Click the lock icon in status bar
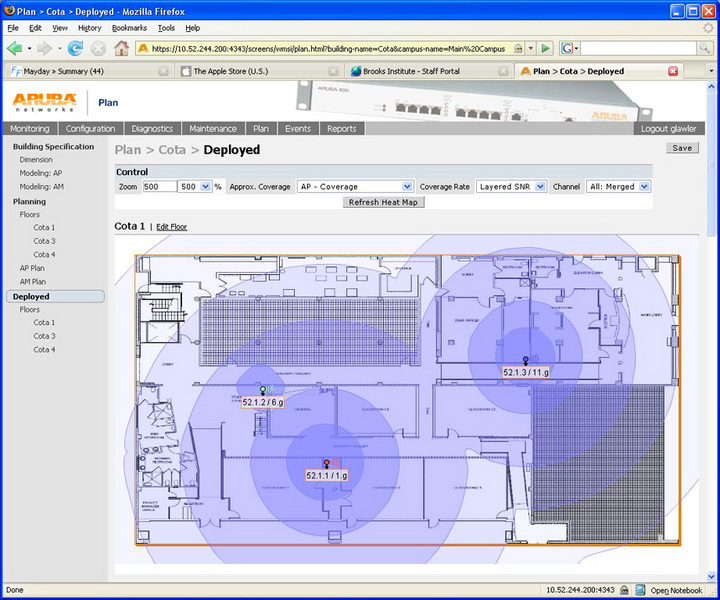 coord(624,590)
